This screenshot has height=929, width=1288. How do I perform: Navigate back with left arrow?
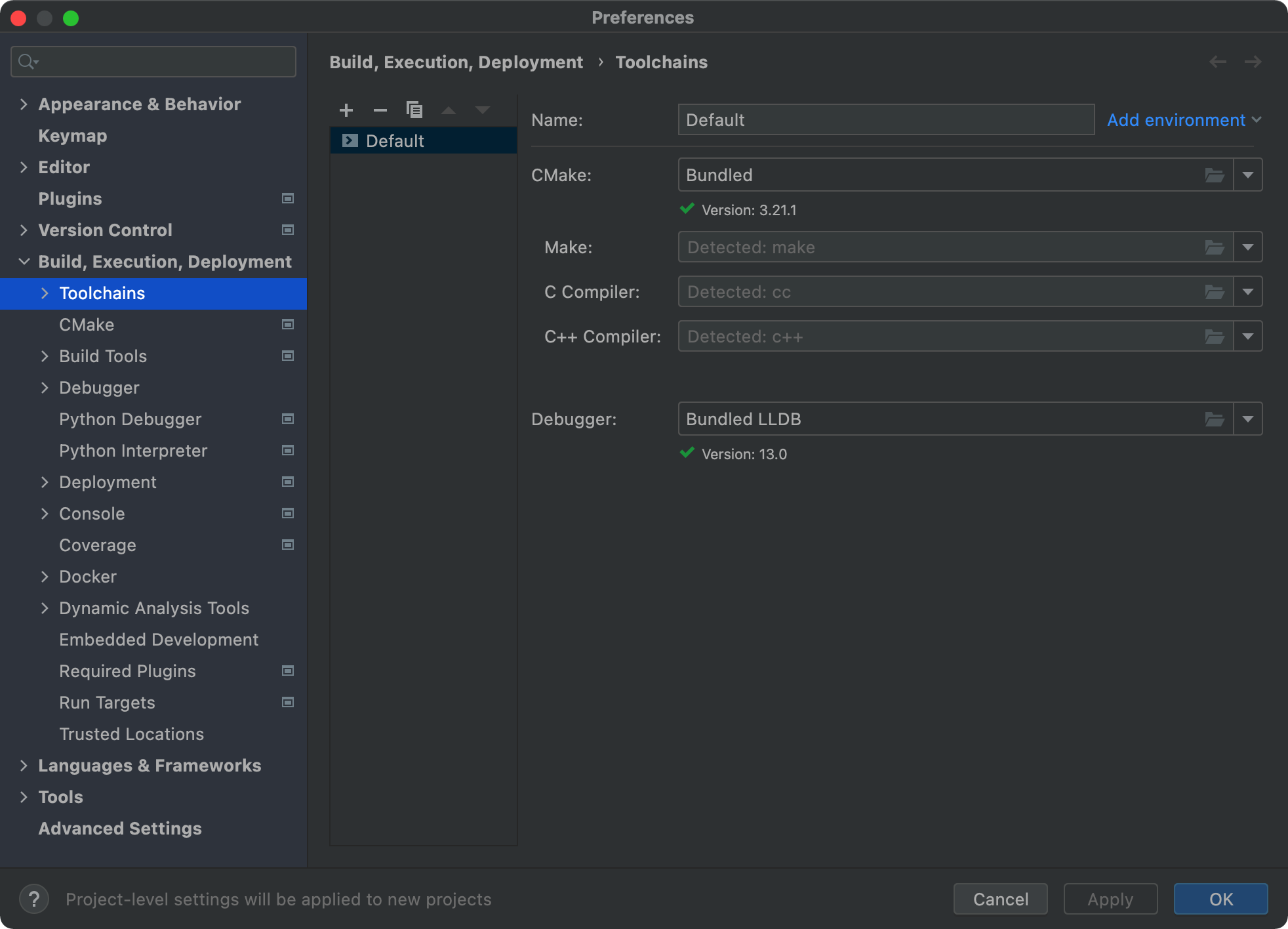1218,62
